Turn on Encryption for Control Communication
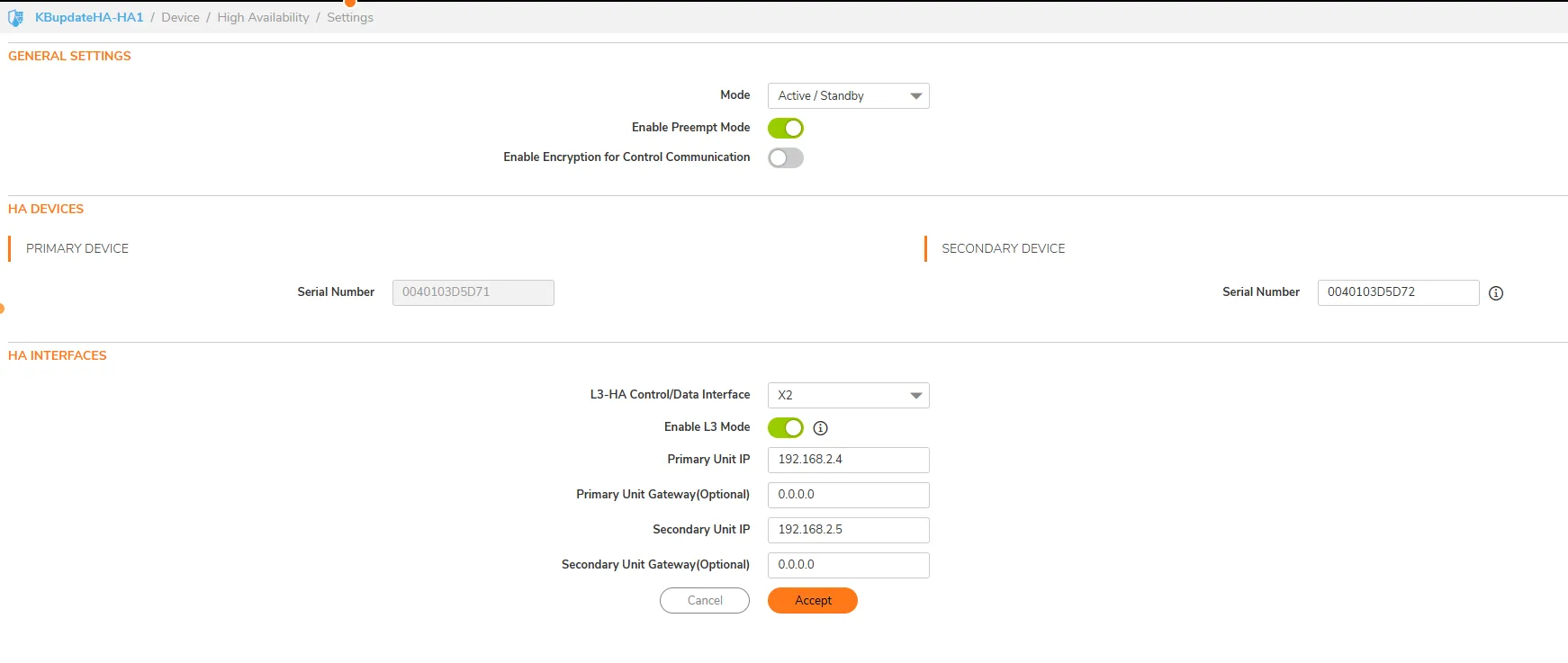Image resolution: width=1568 pixels, height=663 pixels. pyautogui.click(x=785, y=158)
